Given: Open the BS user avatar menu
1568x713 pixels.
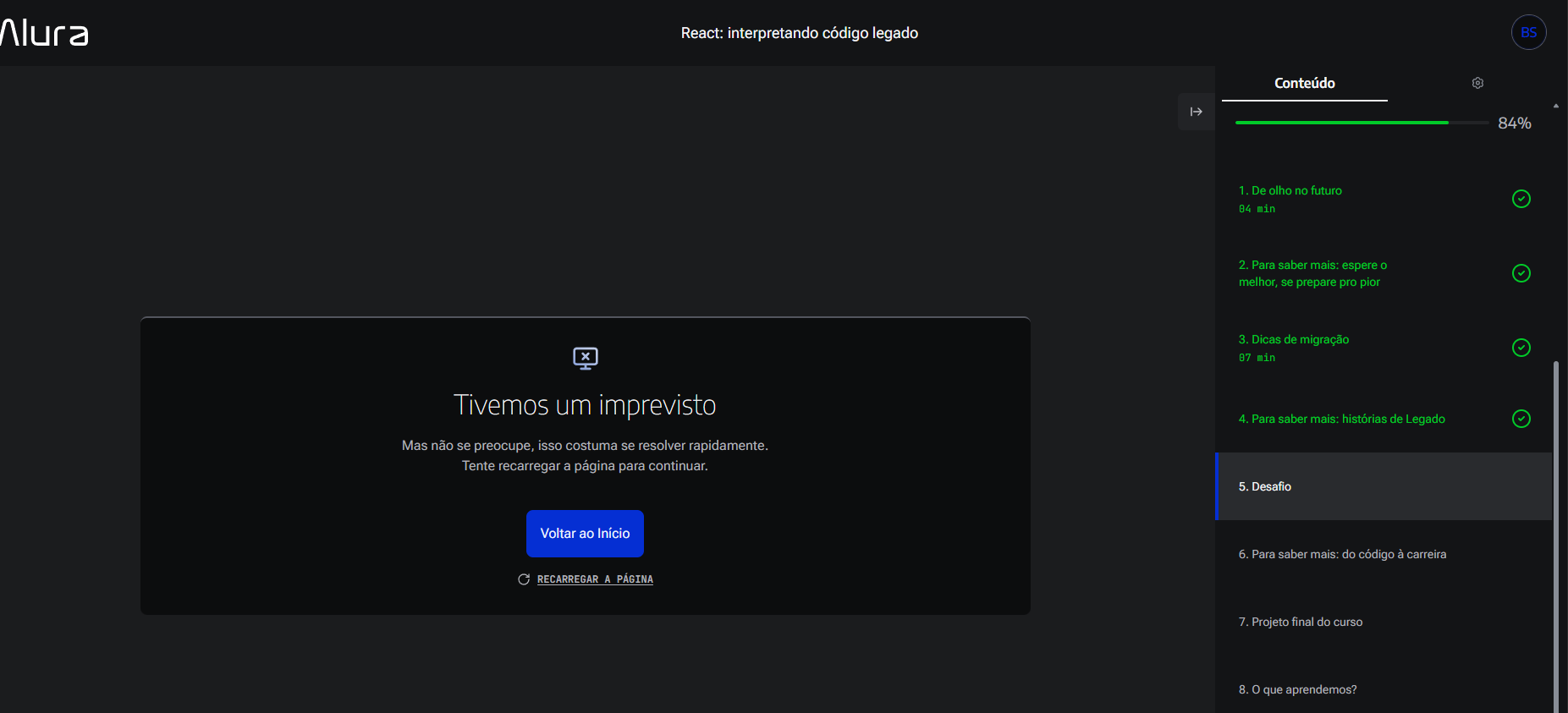Looking at the screenshot, I should (x=1528, y=33).
